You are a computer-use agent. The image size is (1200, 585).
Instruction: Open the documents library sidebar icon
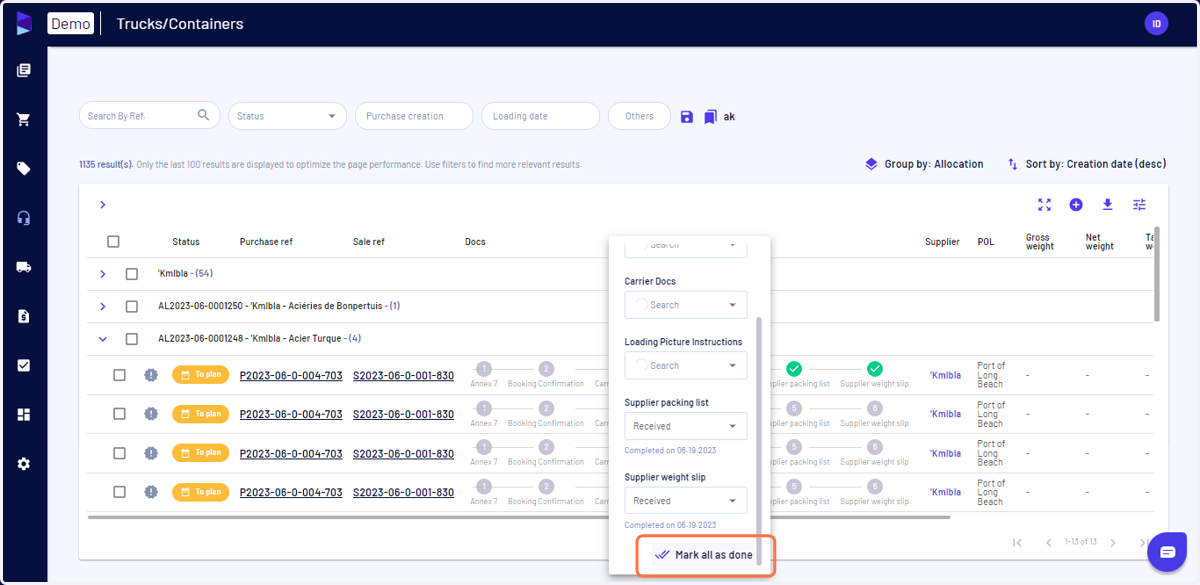(x=24, y=70)
